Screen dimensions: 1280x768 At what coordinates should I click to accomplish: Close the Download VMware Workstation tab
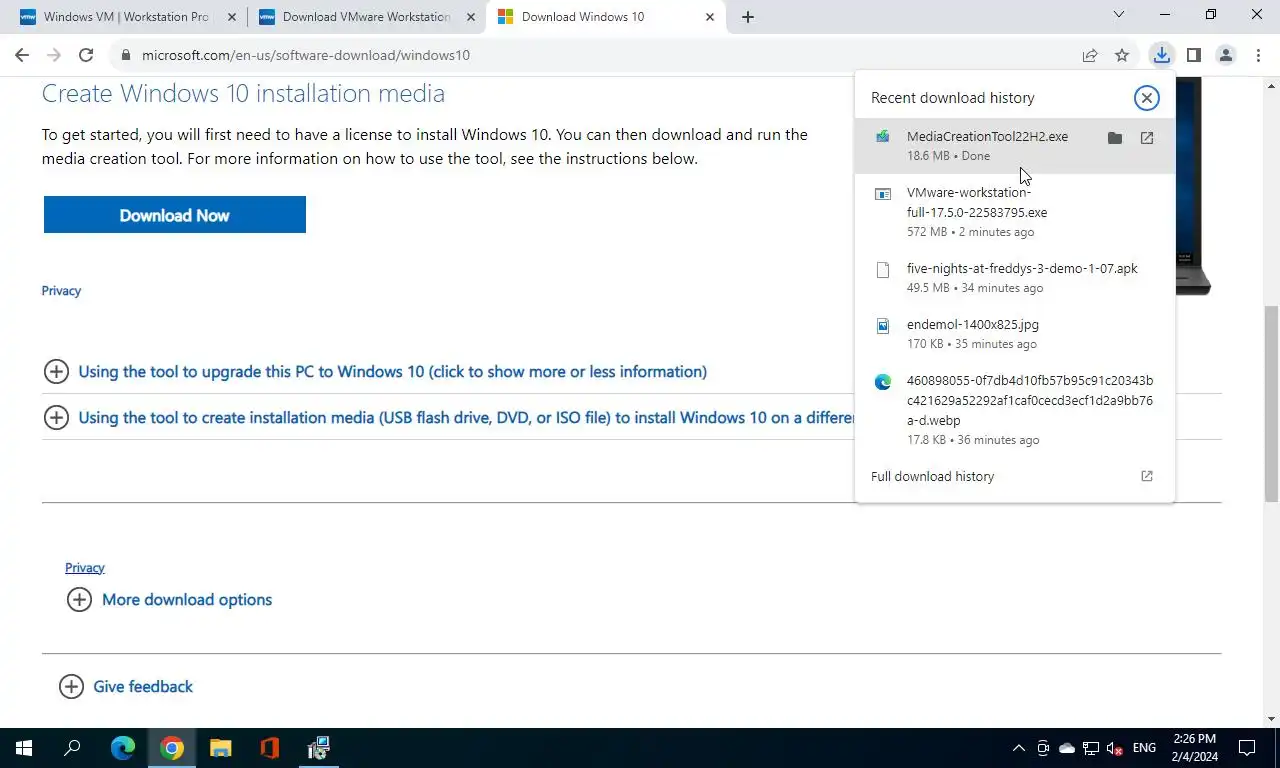(x=471, y=17)
